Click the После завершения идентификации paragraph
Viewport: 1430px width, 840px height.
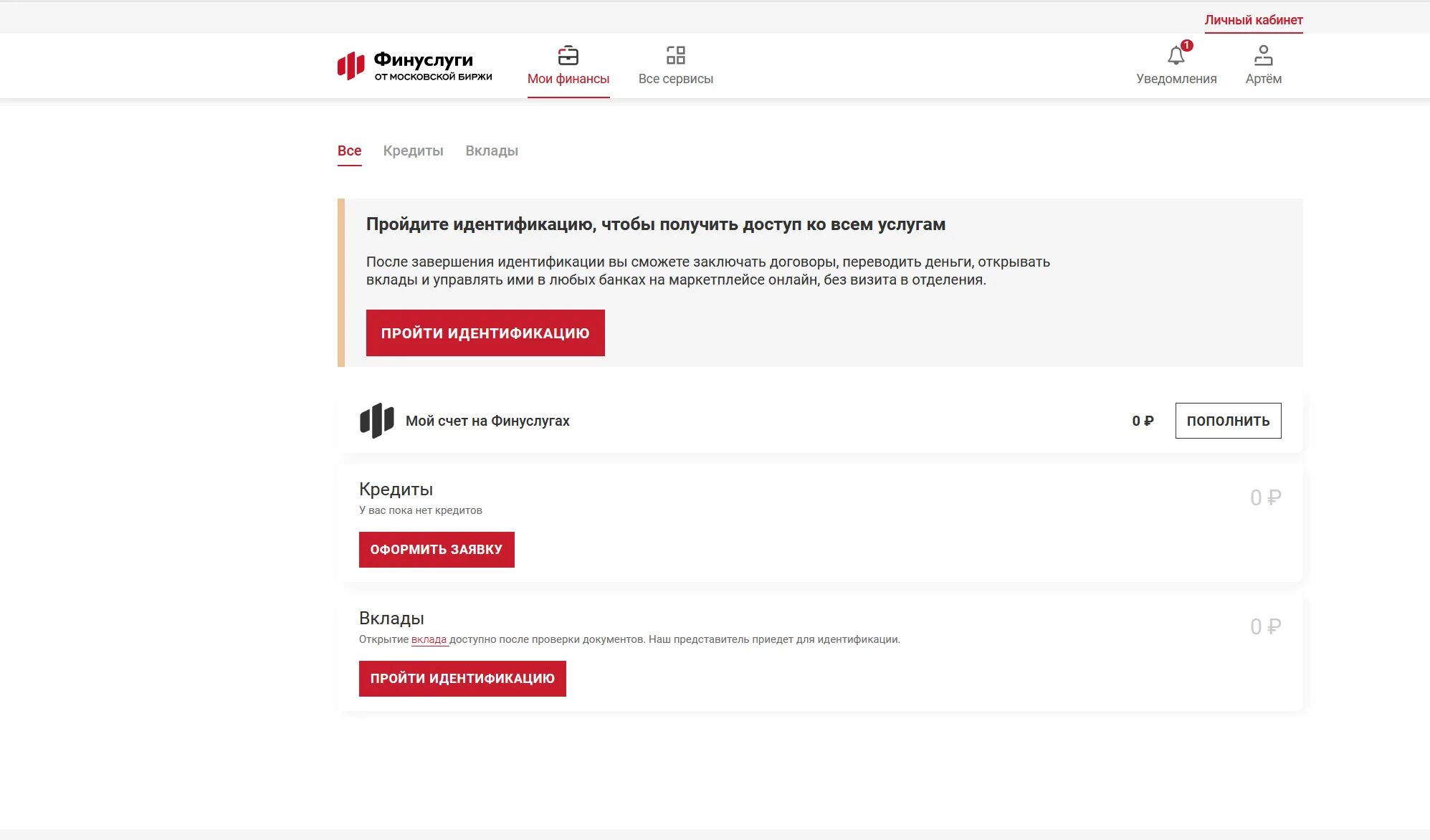pos(708,271)
